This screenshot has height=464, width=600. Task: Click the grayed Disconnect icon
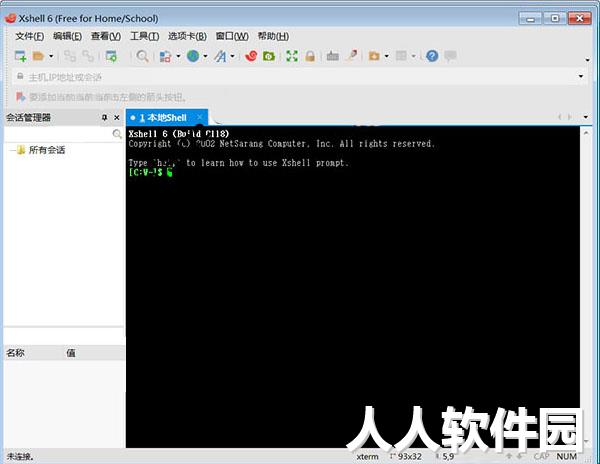coord(88,56)
